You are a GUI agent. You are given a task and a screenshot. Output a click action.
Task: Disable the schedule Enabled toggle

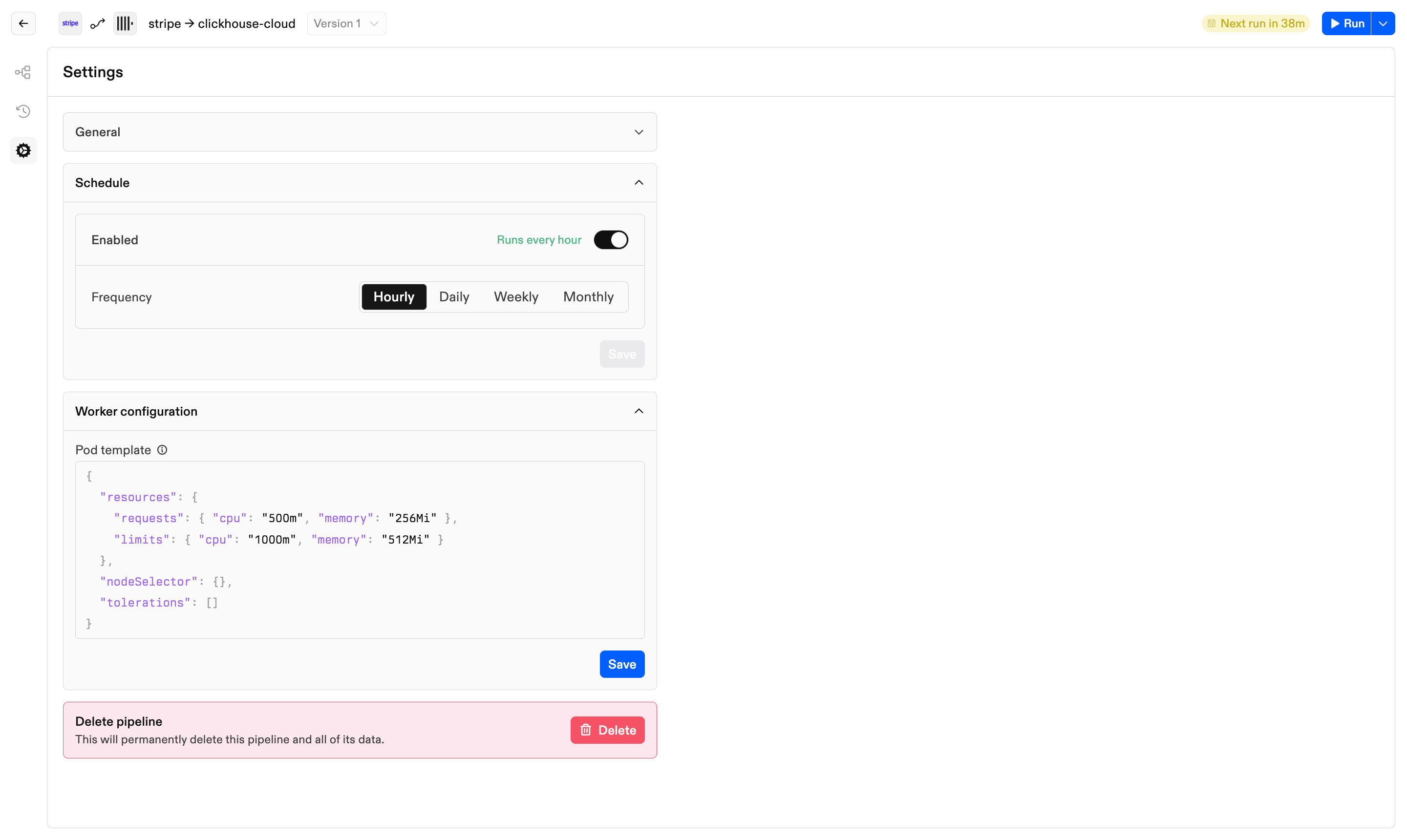point(610,240)
